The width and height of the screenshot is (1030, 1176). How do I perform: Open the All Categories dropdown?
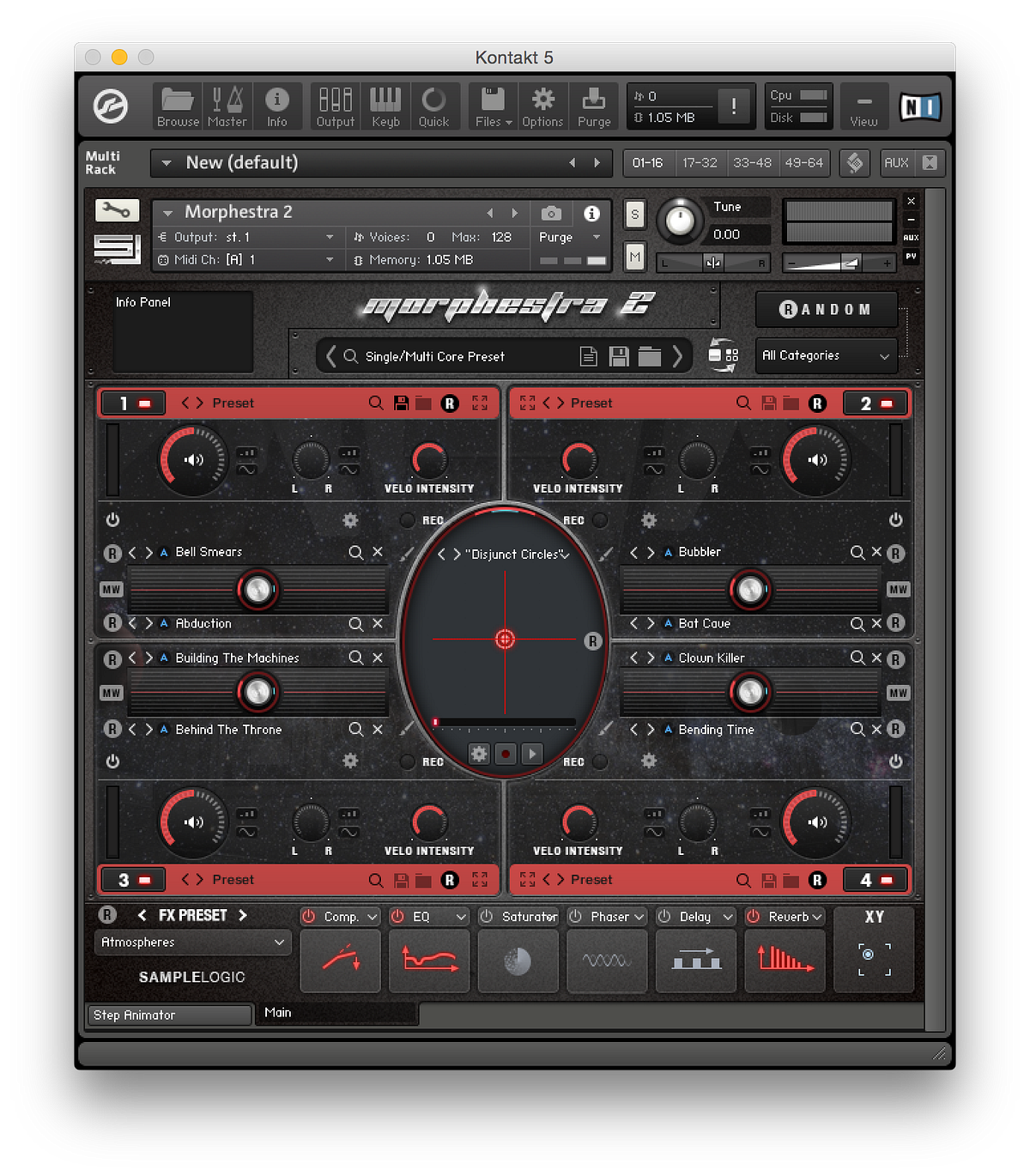coord(826,355)
